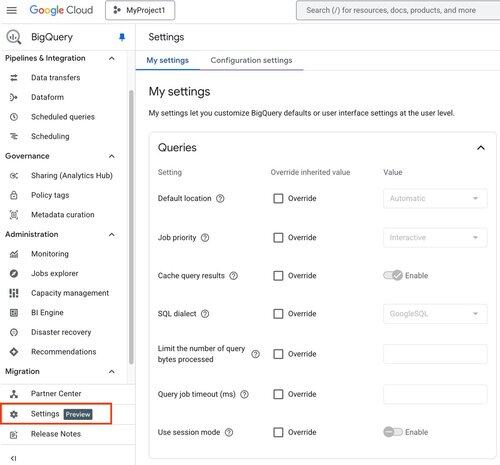
Task: Click the Scheduled queries clock icon
Action: 14,117
